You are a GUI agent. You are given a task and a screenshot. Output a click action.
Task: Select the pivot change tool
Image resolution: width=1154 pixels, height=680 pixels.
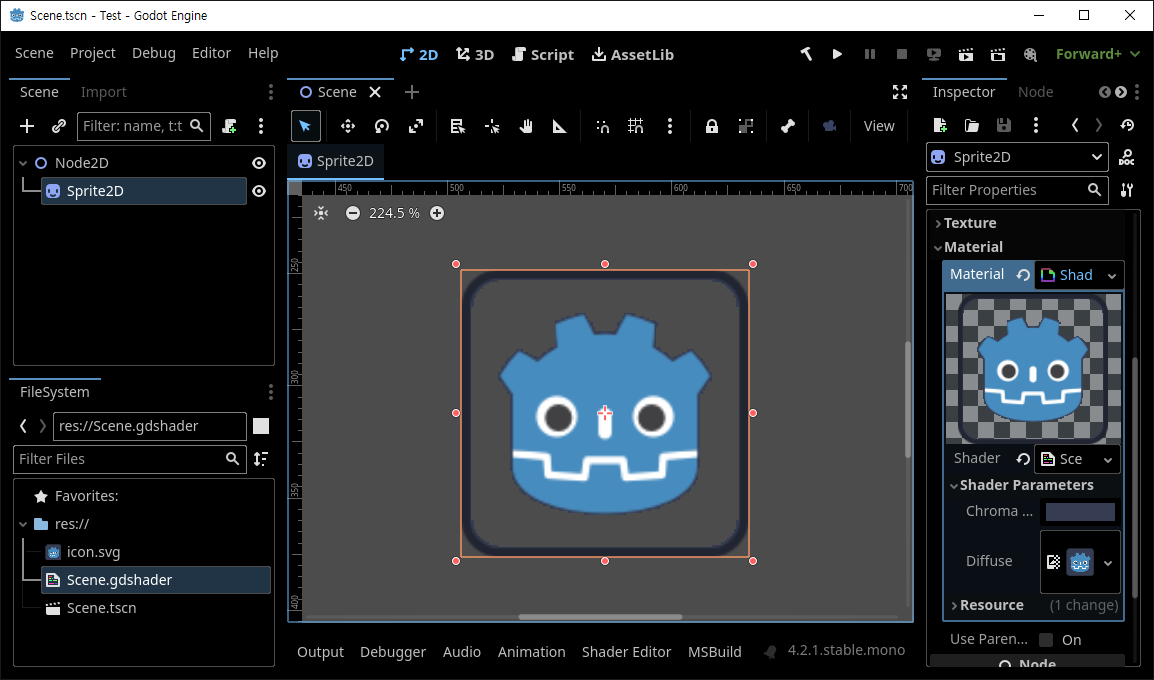[x=492, y=127]
